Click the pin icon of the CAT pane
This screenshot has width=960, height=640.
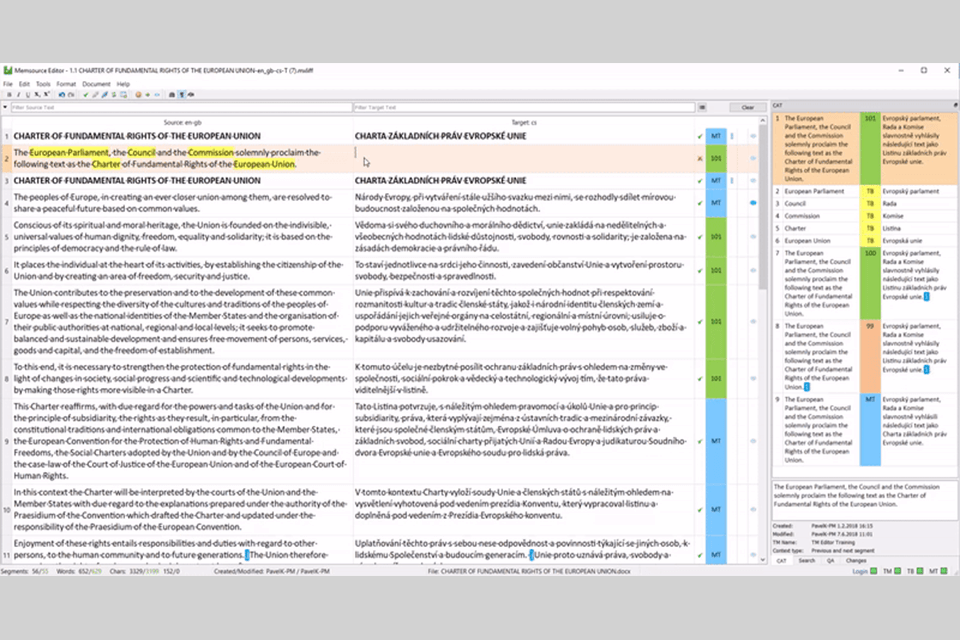[955, 105]
